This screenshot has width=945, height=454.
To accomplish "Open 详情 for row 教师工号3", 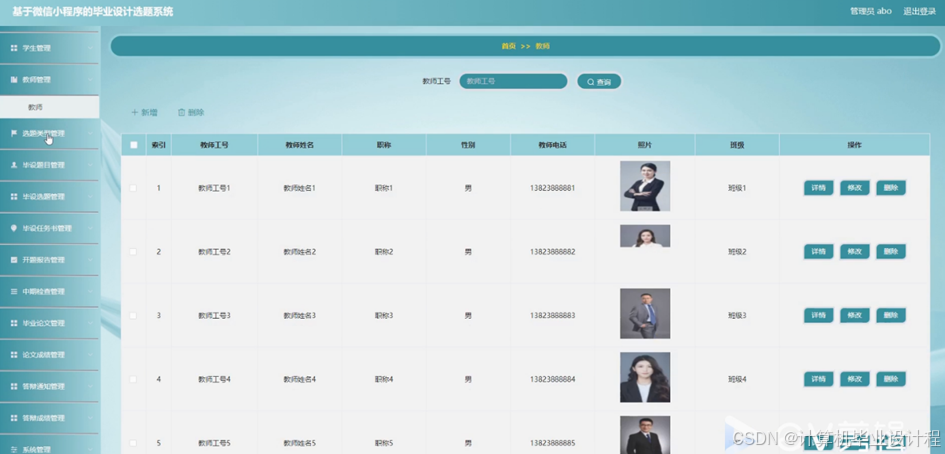I will coord(818,315).
